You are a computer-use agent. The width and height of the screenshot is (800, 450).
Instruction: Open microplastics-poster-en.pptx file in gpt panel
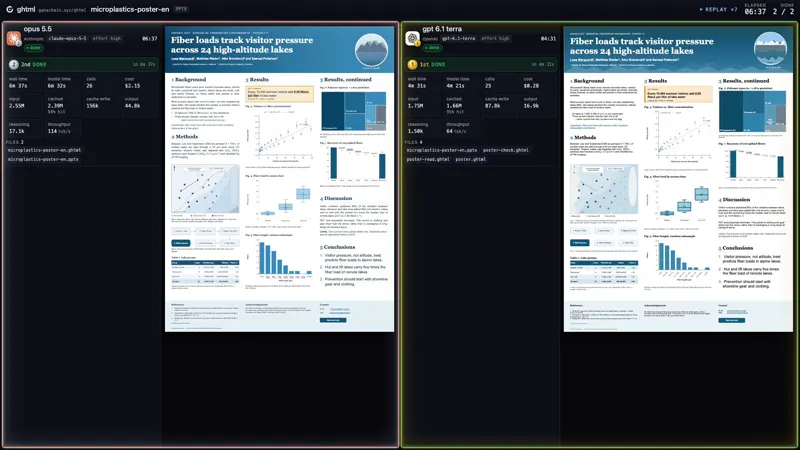442,151
